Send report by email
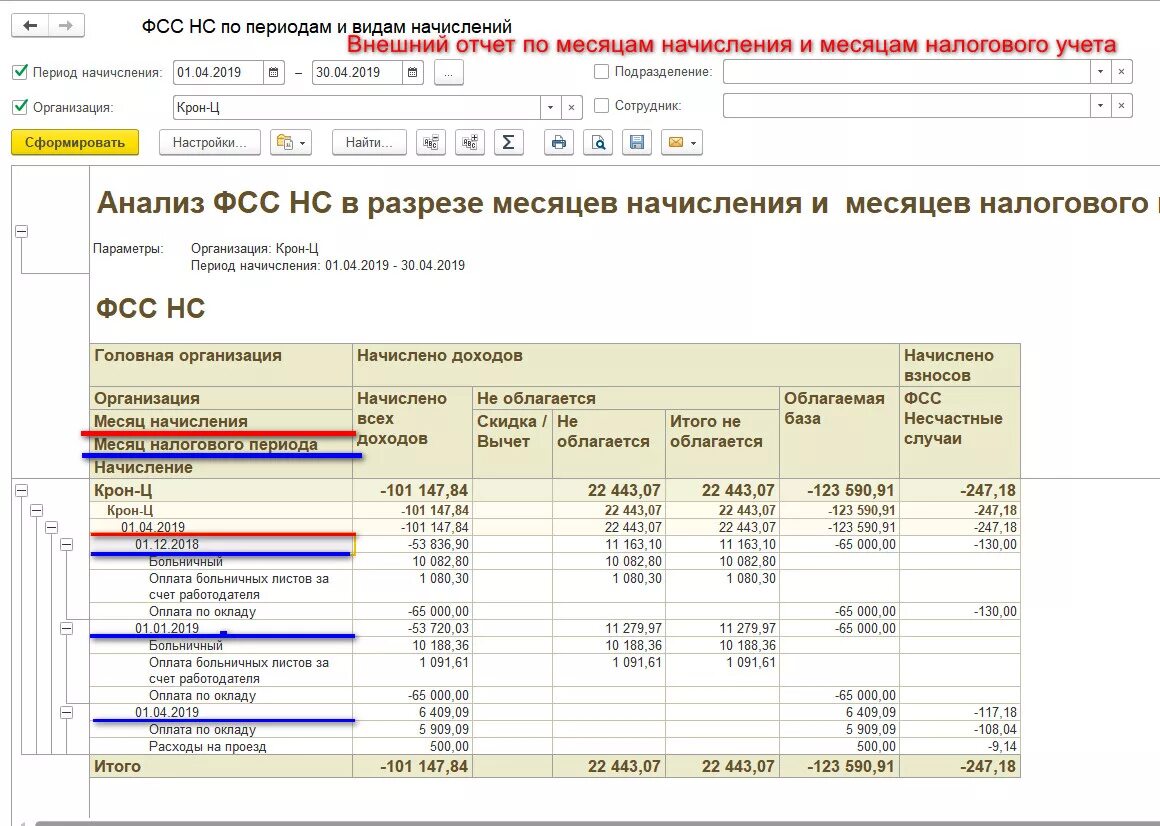Viewport: 1160px width, 826px height. [681, 143]
